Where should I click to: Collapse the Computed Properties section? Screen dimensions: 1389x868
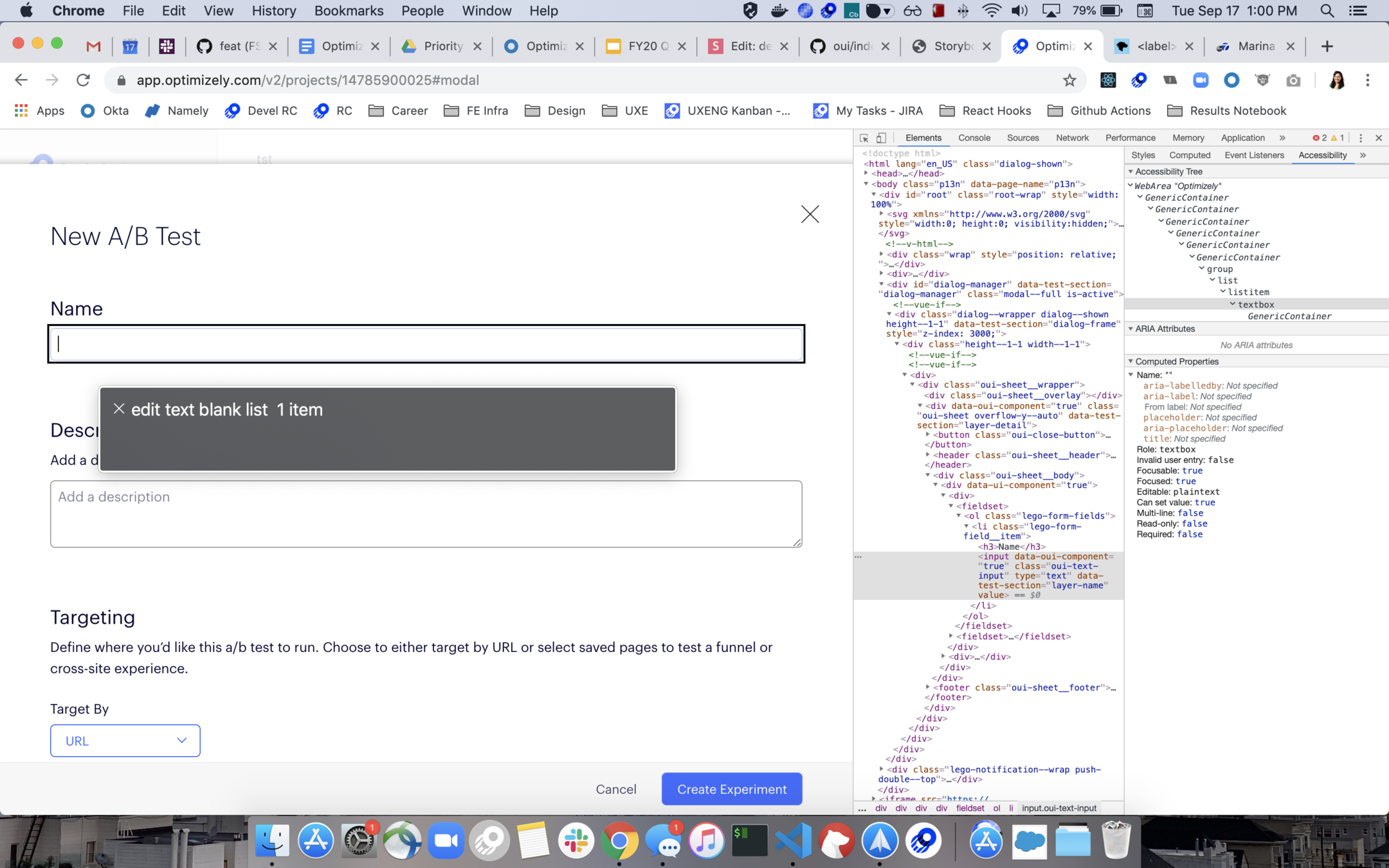[1130, 361]
